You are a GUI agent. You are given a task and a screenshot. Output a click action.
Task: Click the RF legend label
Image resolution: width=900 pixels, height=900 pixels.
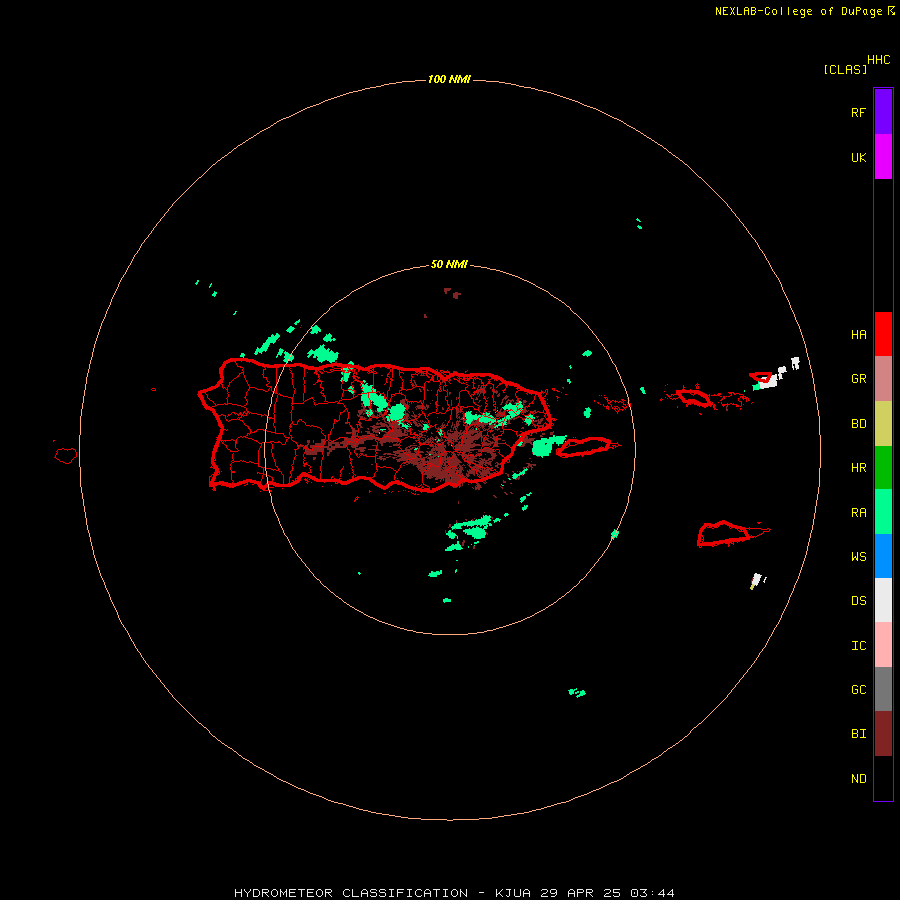click(x=858, y=113)
